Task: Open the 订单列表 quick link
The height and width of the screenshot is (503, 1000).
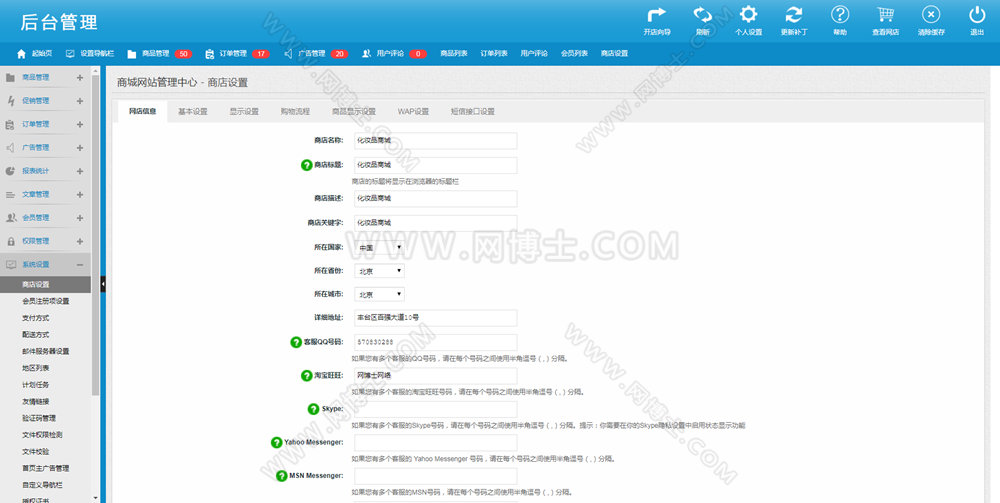Action: pos(494,54)
